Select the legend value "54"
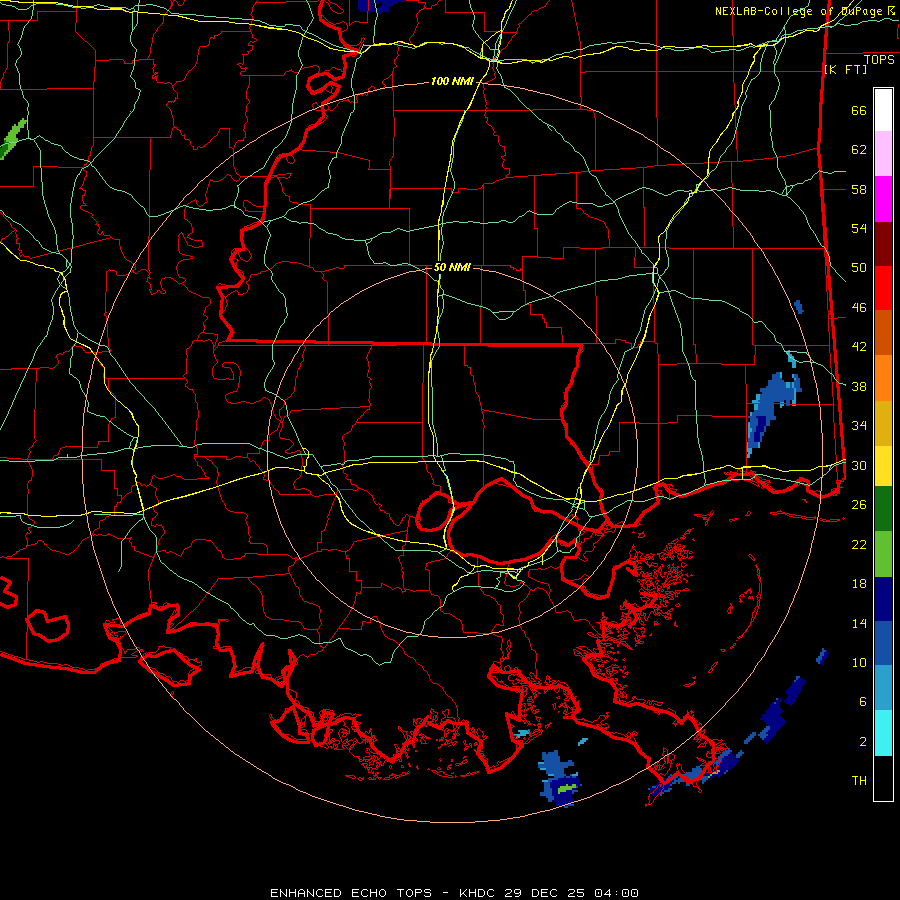 [x=859, y=228]
